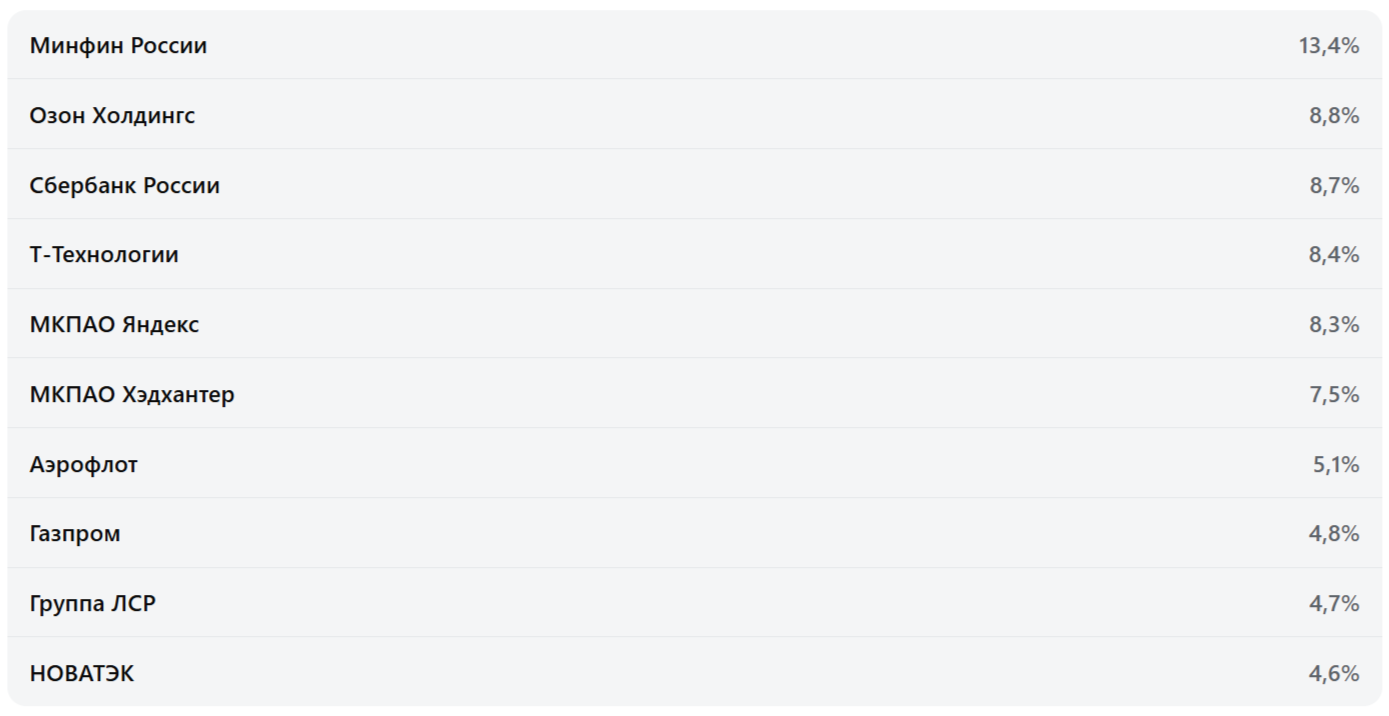Open the Группа ЛСР entry

93,604
